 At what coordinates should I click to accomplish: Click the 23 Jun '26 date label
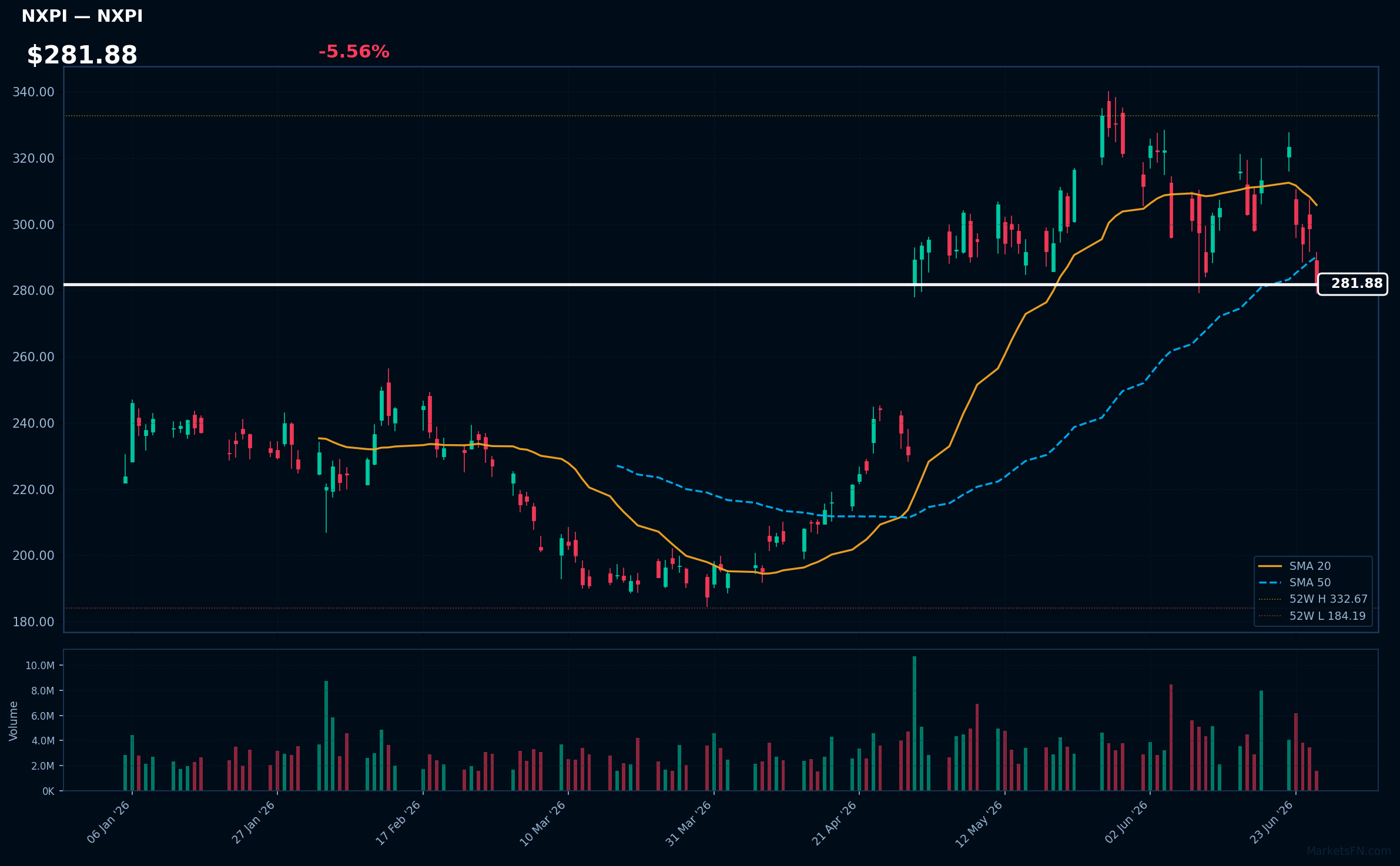(x=1272, y=823)
